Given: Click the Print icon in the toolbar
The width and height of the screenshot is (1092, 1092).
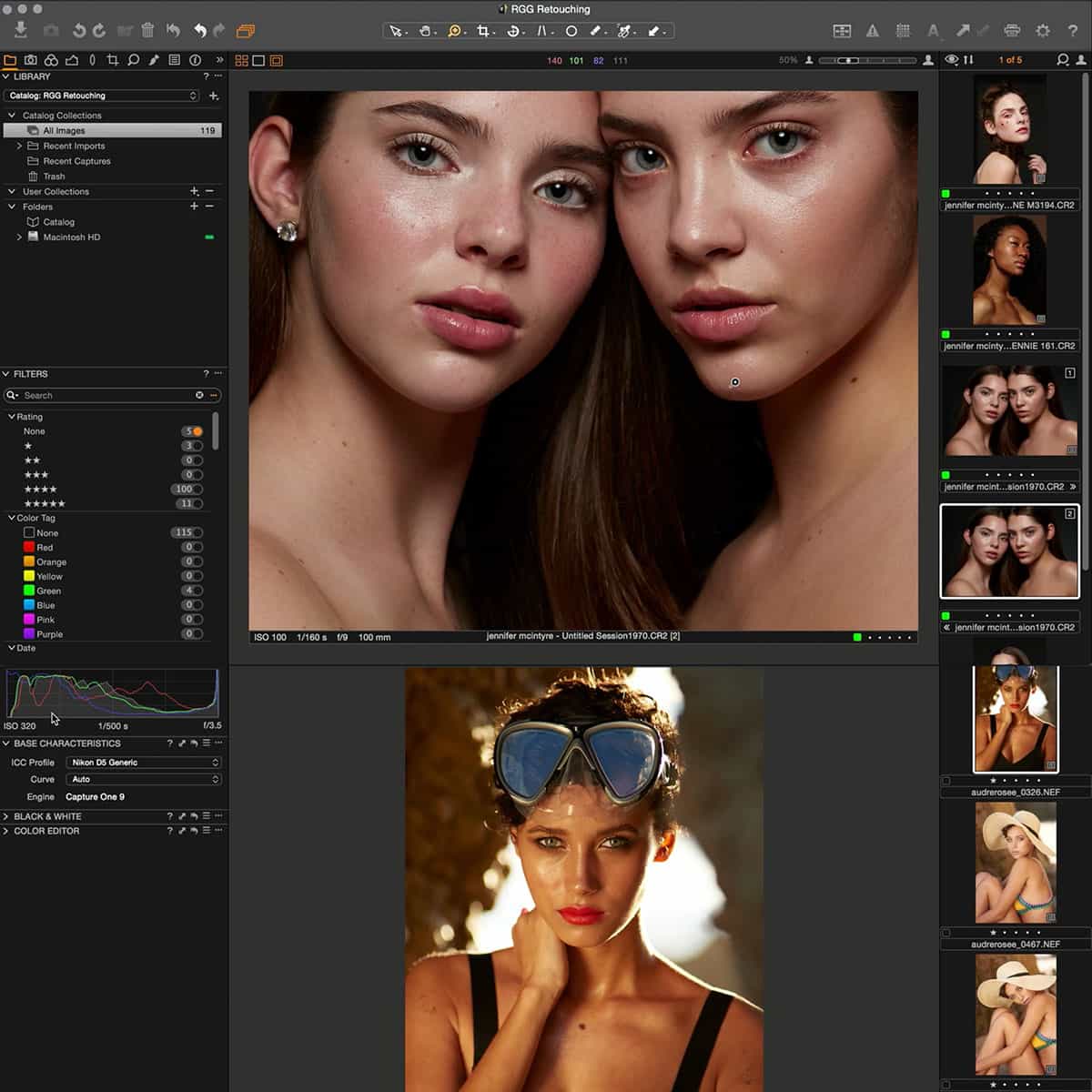Looking at the screenshot, I should [x=1011, y=30].
